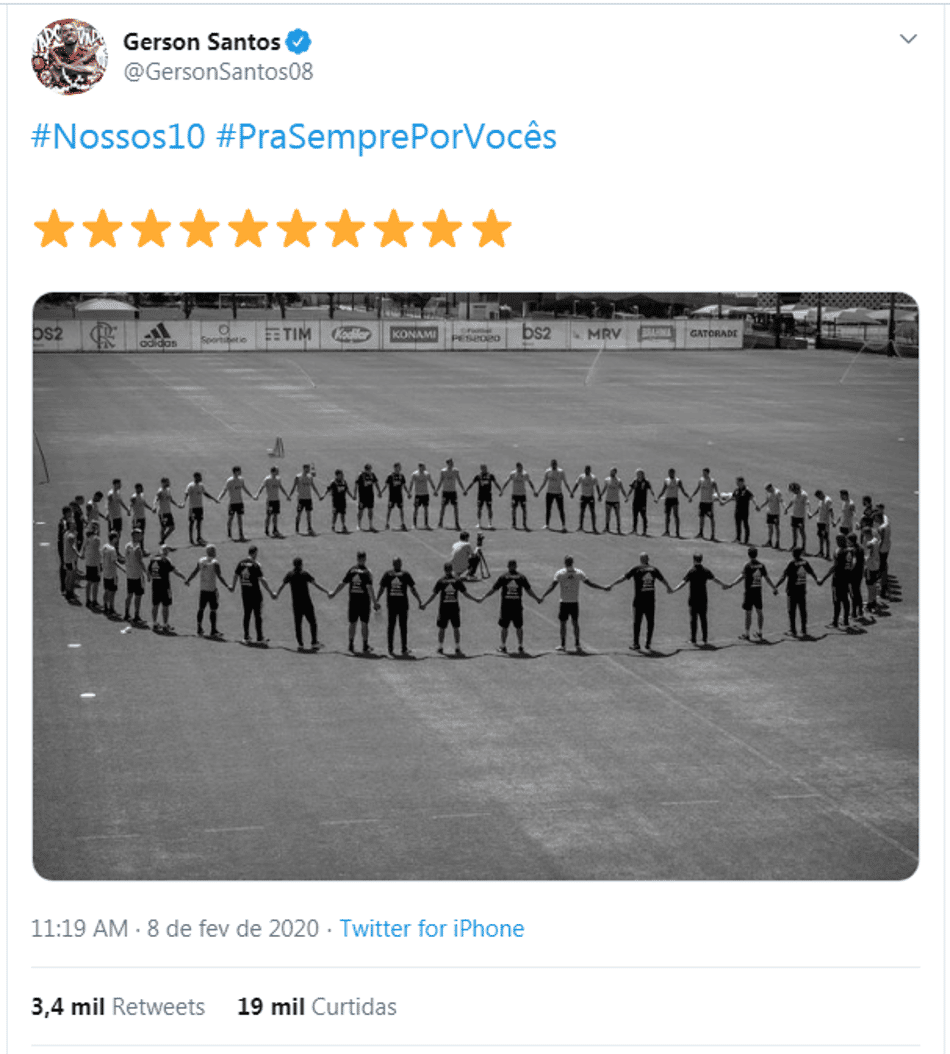Click the Gerson Santos display name
Viewport: 950px width, 1054px height.
(202, 42)
